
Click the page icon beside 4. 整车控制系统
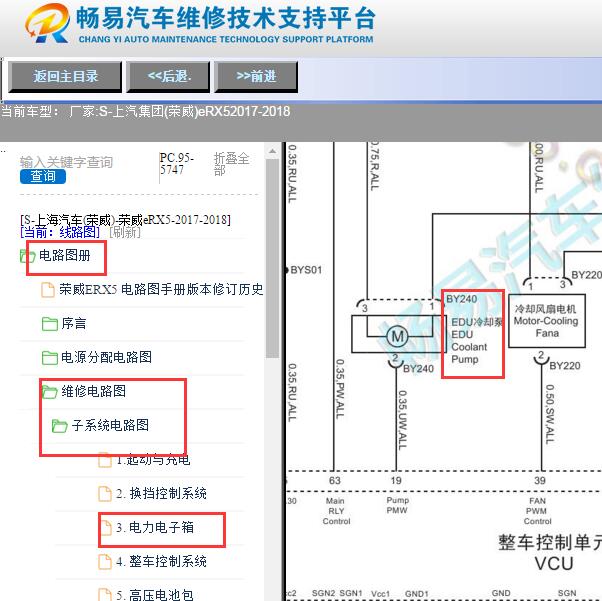pyautogui.click(x=105, y=562)
